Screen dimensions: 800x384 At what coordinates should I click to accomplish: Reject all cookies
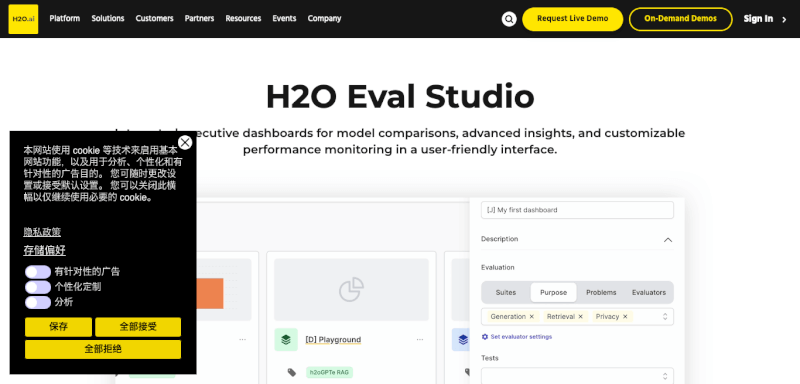click(103, 349)
